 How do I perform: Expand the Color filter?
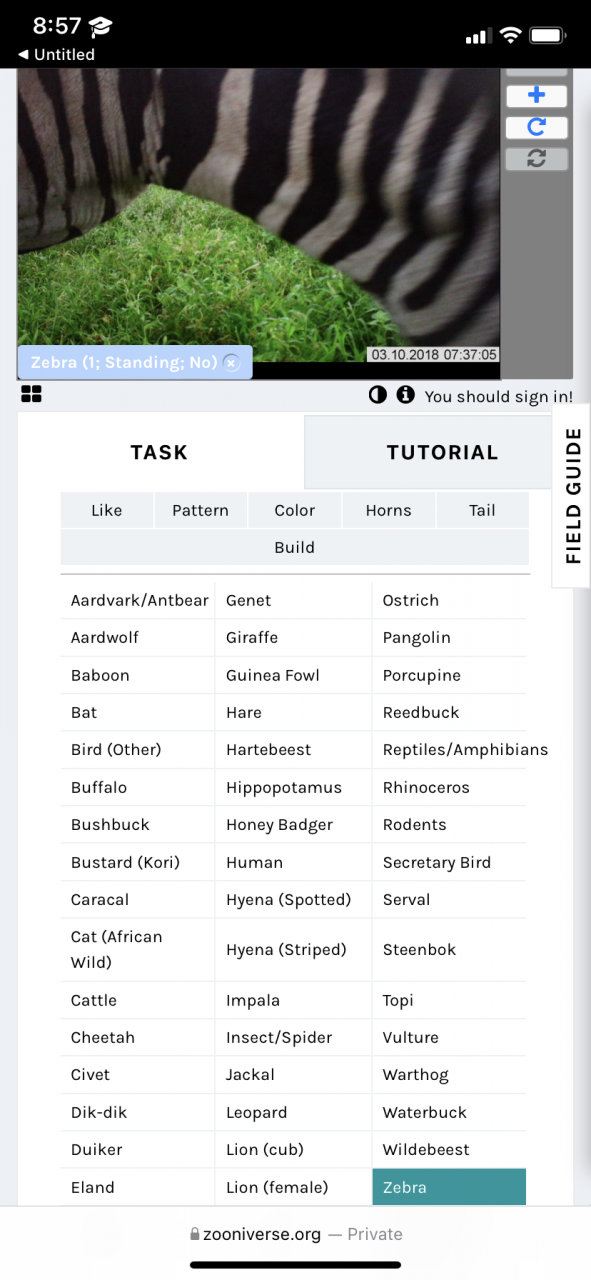pyautogui.click(x=295, y=510)
